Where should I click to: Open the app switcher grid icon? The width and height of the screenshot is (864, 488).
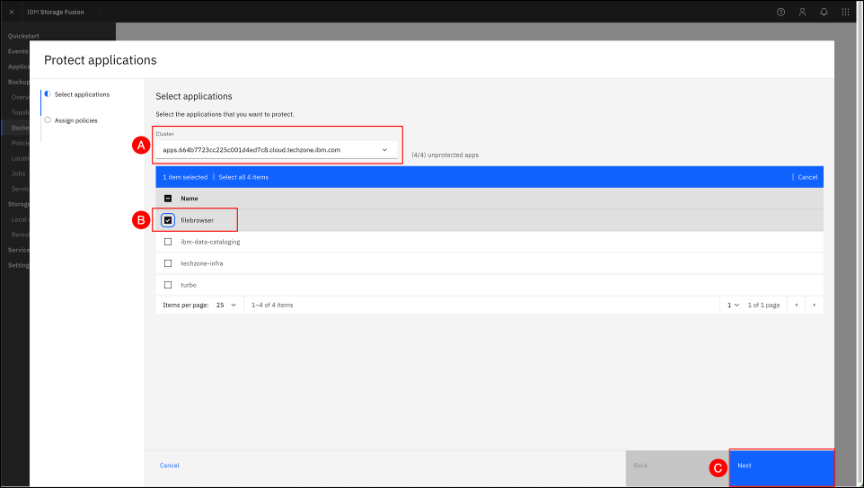pyautogui.click(x=846, y=12)
